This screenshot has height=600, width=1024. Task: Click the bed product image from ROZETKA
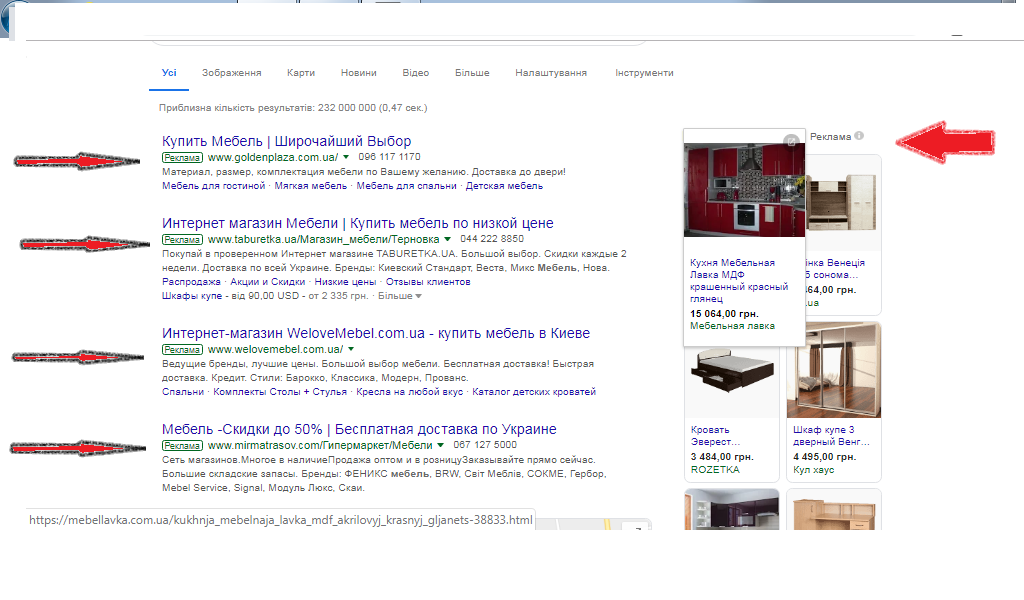[732, 373]
